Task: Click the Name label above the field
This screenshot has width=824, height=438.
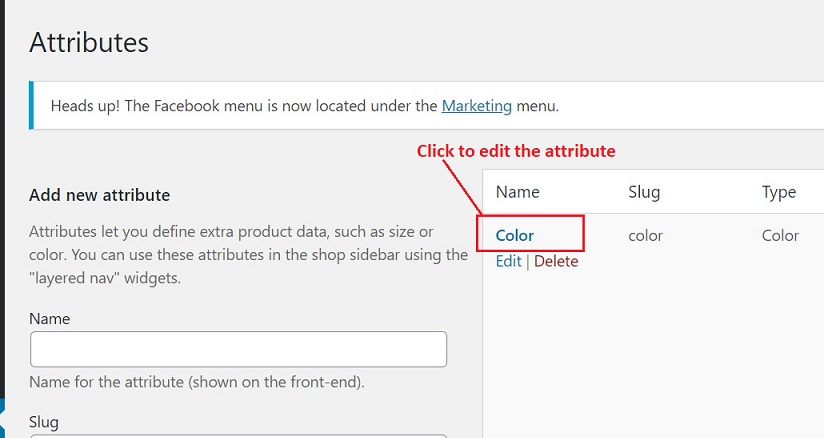Action: point(49,319)
